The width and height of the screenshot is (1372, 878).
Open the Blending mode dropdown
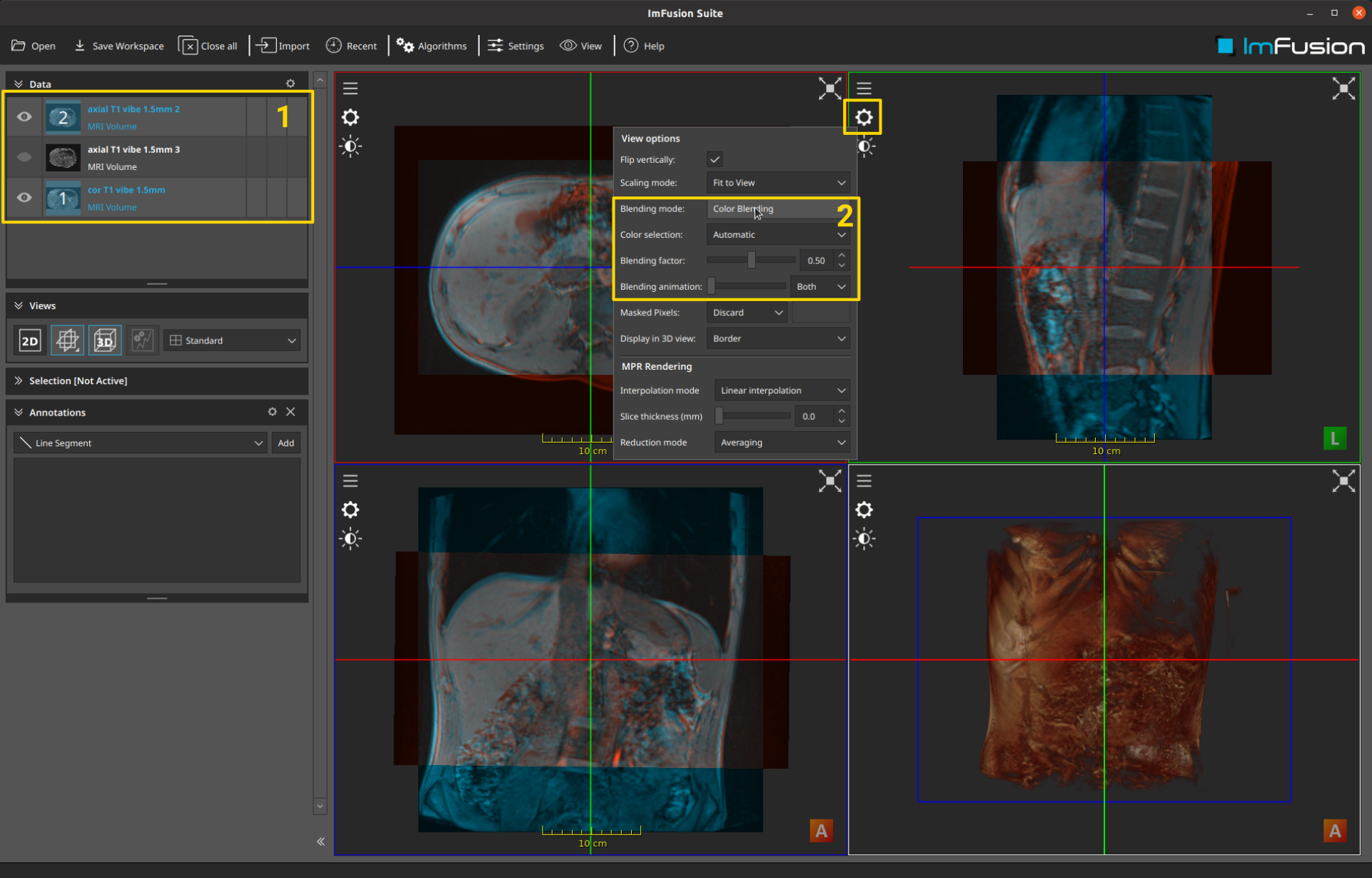coord(778,208)
